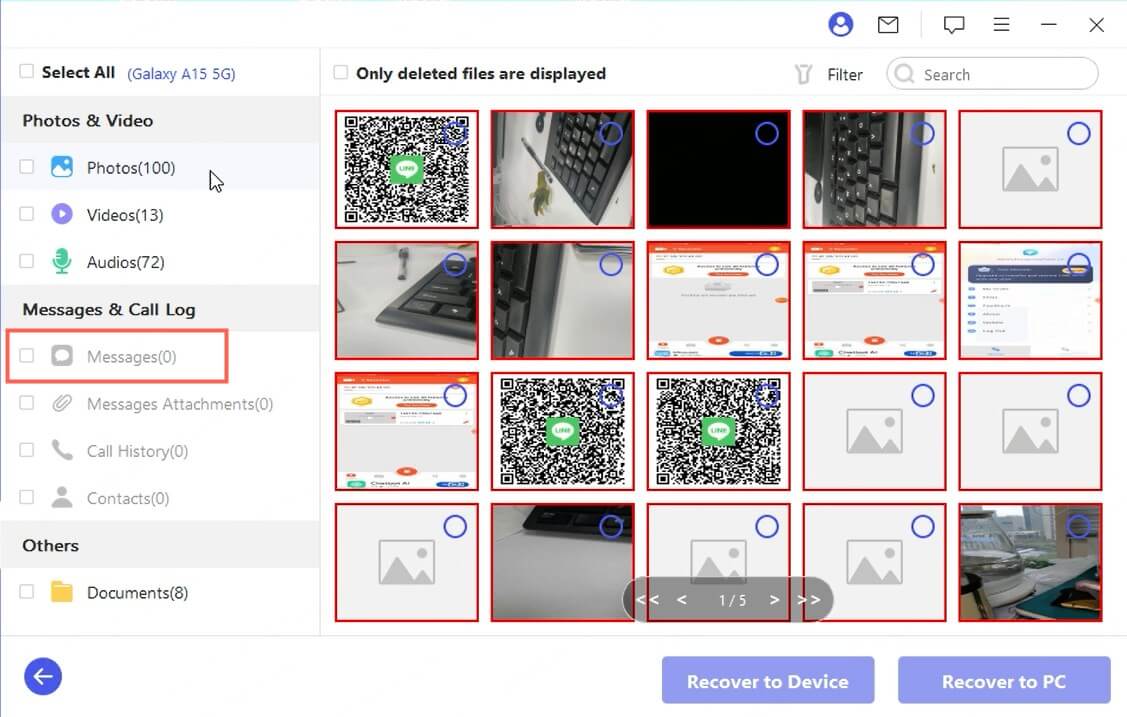Check the Messages Attachments(0) checkbox

coord(27,402)
